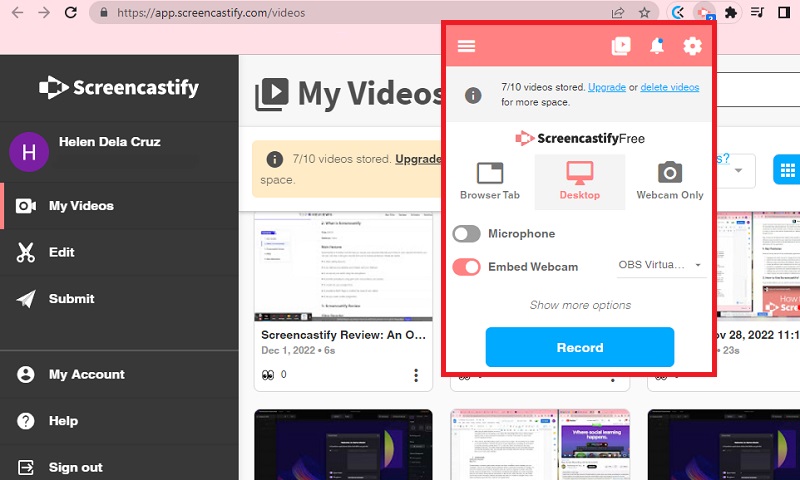Bookmark this page with the star
Screen dimensions: 800x480
tap(644, 13)
